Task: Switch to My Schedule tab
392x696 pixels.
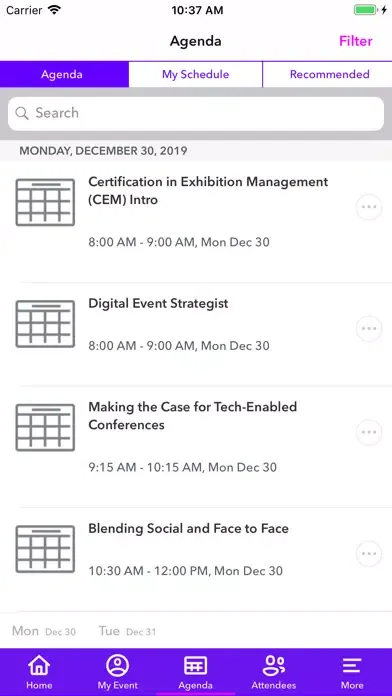Action: [x=196, y=74]
